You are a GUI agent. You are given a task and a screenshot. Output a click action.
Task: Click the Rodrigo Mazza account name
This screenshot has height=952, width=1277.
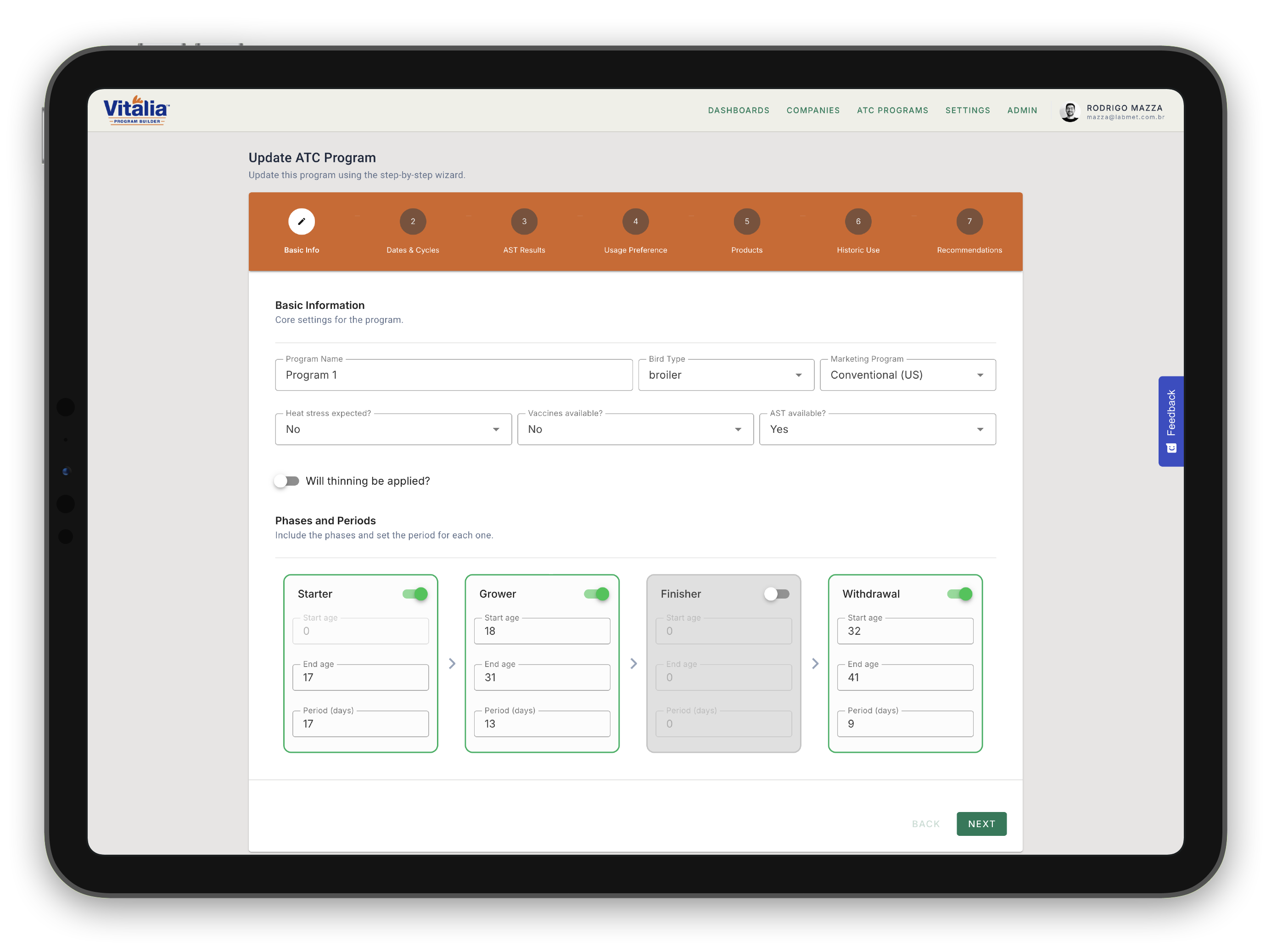pyautogui.click(x=1124, y=108)
